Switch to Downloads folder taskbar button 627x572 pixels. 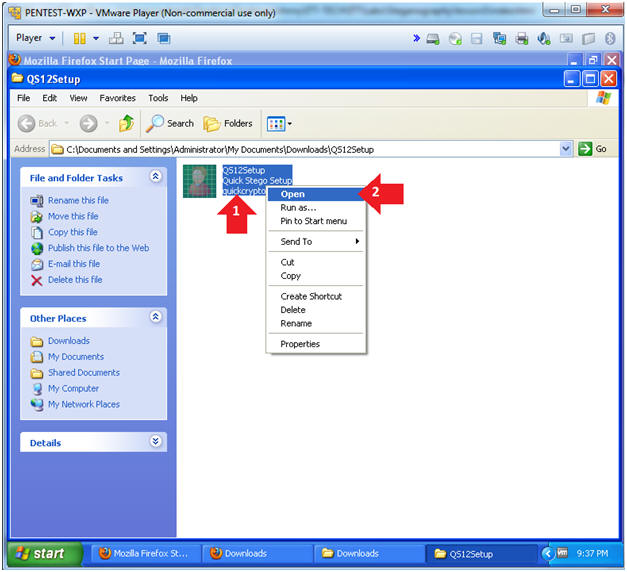(x=369, y=554)
